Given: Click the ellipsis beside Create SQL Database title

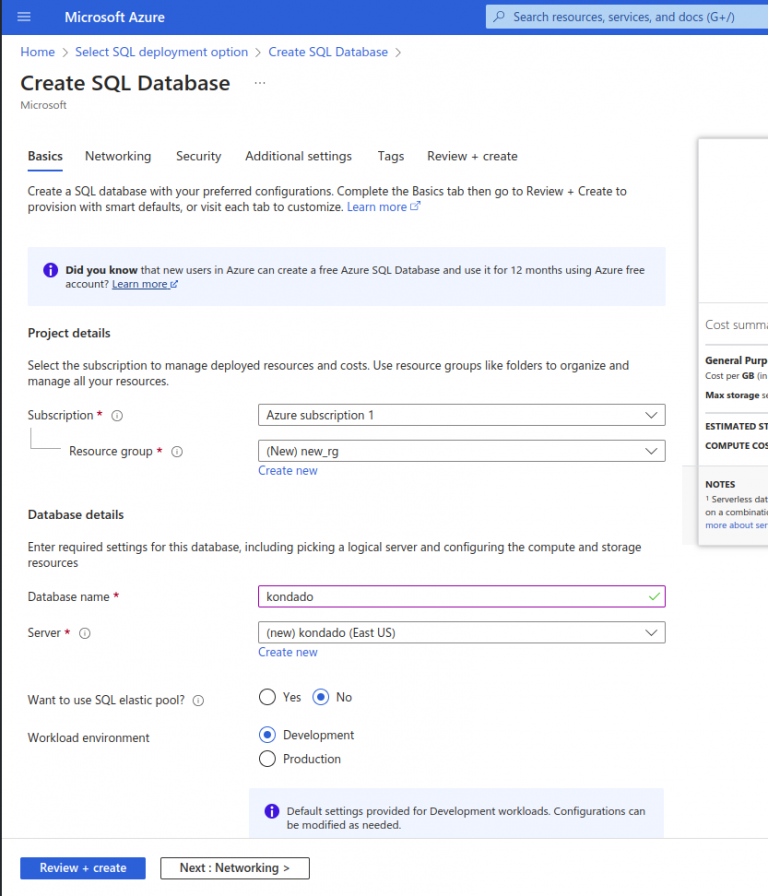Looking at the screenshot, I should tap(260, 84).
